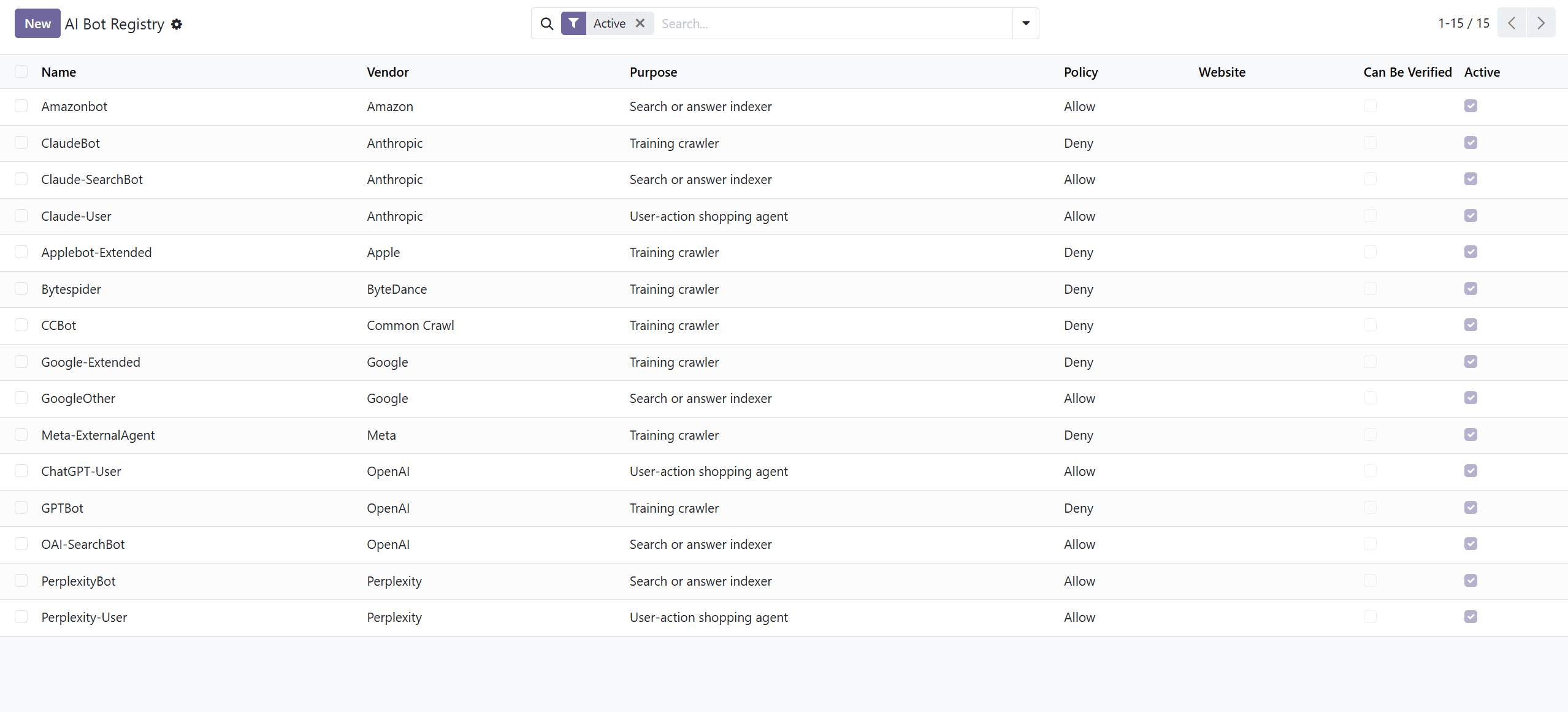
Task: Go to next page of records
Action: (1541, 23)
